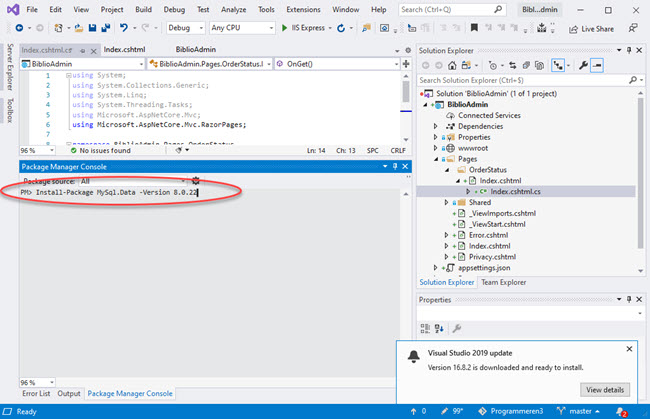Pin the Package Manager Console window

coord(395,166)
